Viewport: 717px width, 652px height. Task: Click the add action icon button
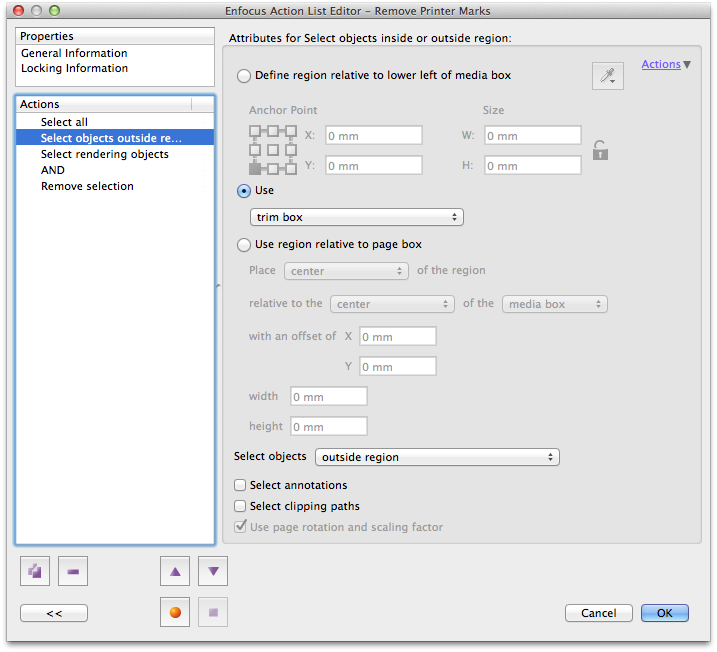pos(35,571)
